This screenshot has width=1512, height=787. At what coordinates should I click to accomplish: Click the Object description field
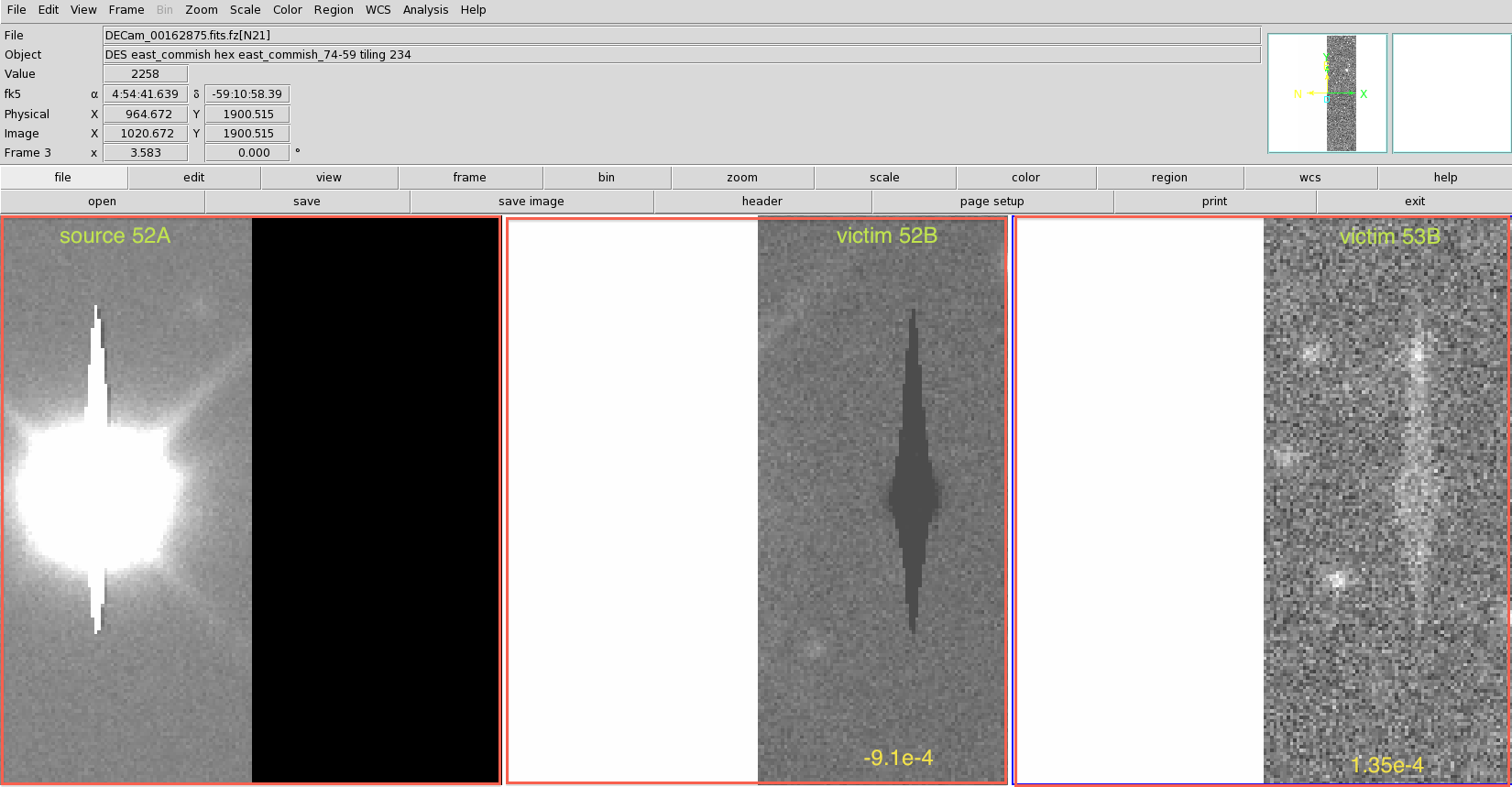[x=681, y=55]
